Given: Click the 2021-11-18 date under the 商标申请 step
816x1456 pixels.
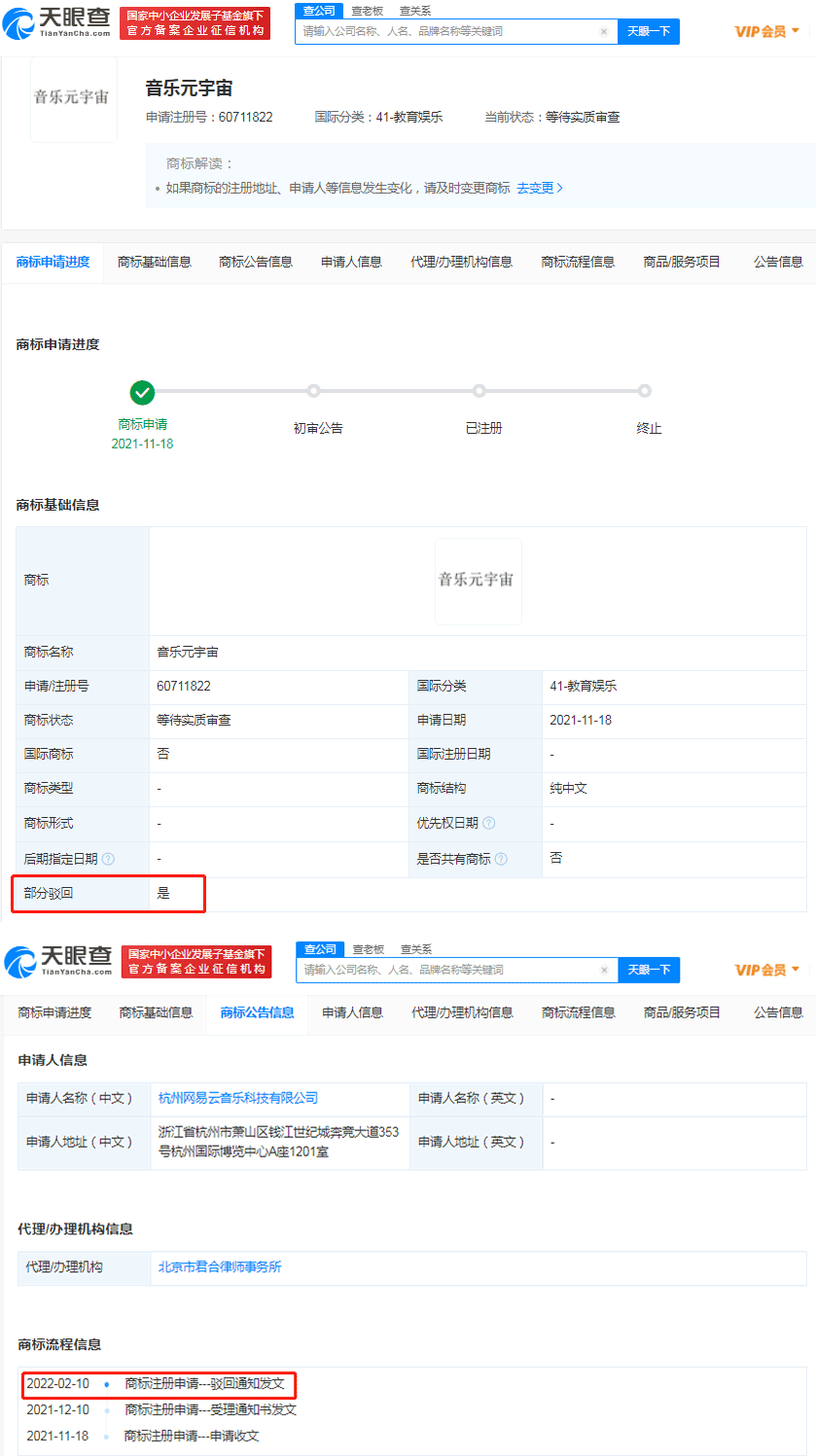Looking at the screenshot, I should (143, 444).
